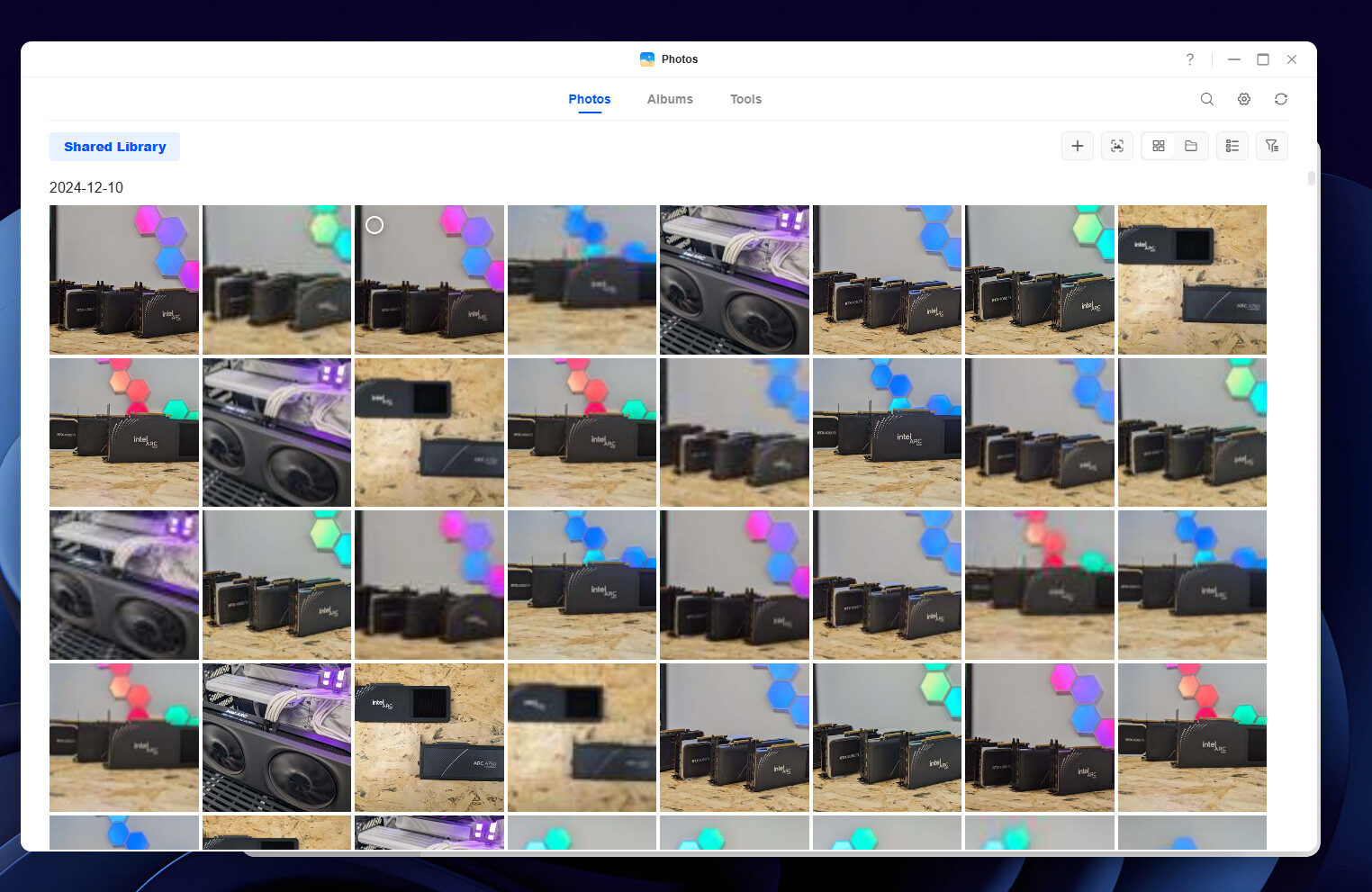Open the help question mark icon
1372x892 pixels.
1190,59
